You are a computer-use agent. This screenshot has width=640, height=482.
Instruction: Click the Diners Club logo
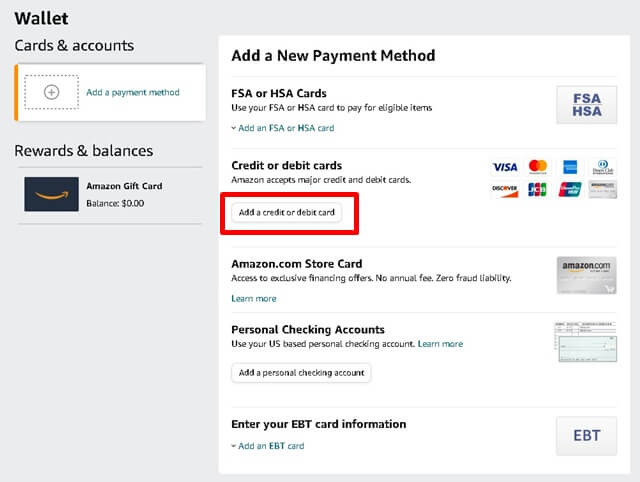pos(602,167)
